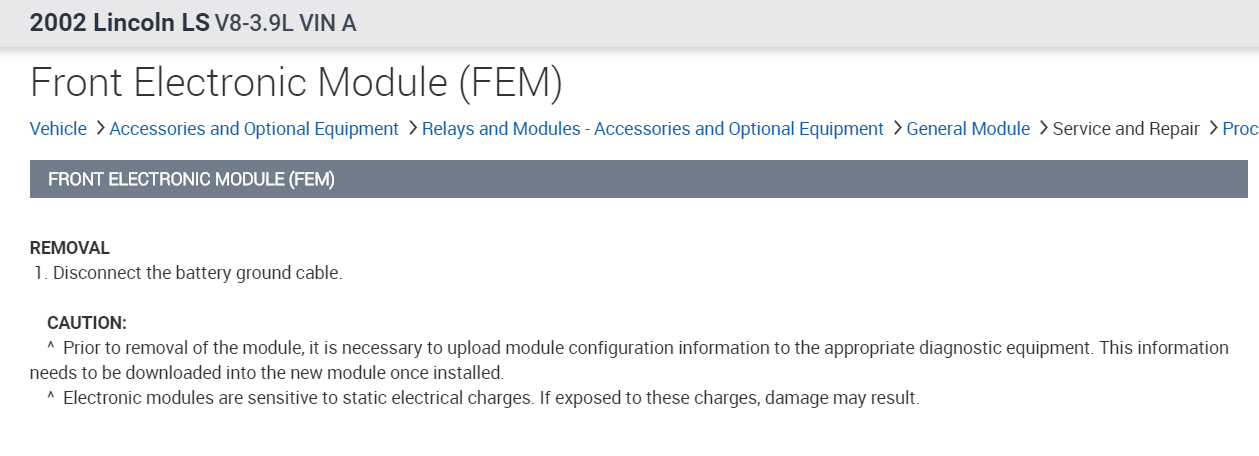This screenshot has height=456, width=1259.
Task: Click the chevron before Service and Repair
Action: (x=1042, y=129)
